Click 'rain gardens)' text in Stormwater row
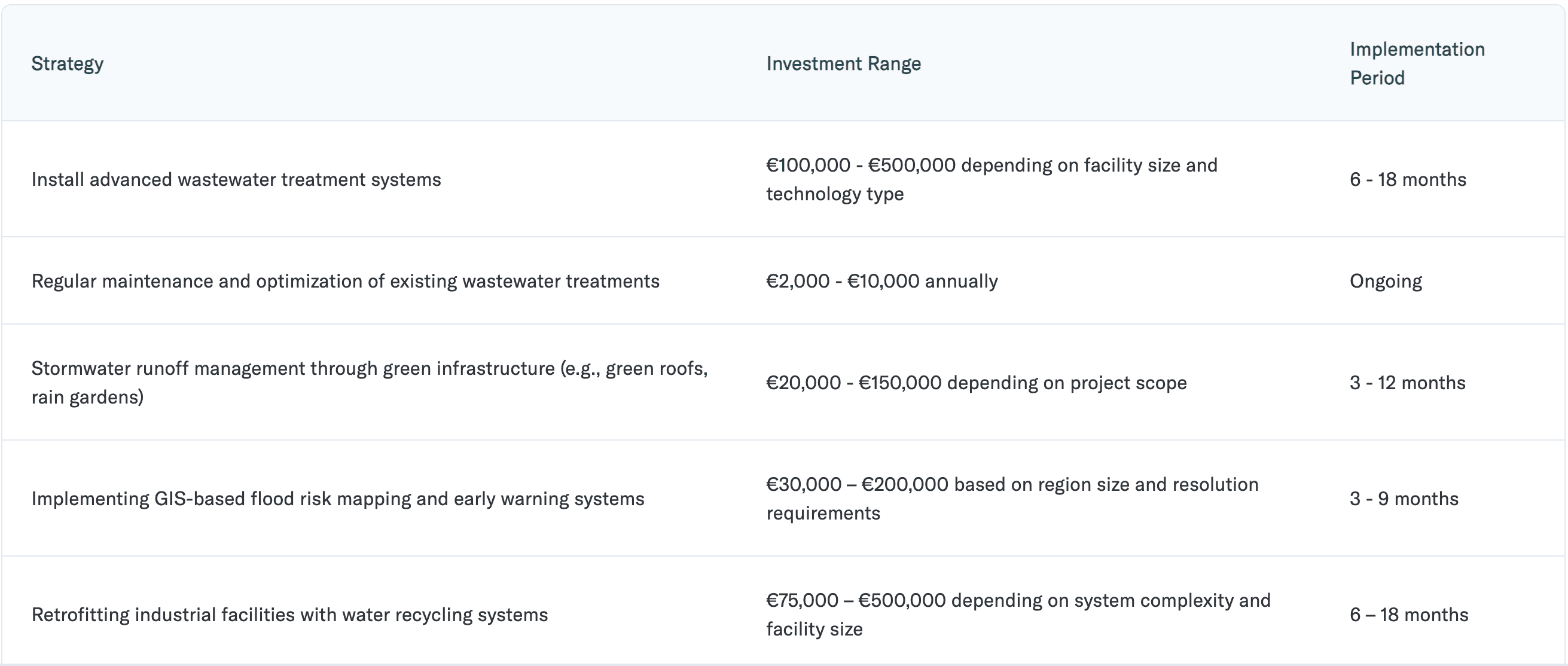 pos(88,398)
